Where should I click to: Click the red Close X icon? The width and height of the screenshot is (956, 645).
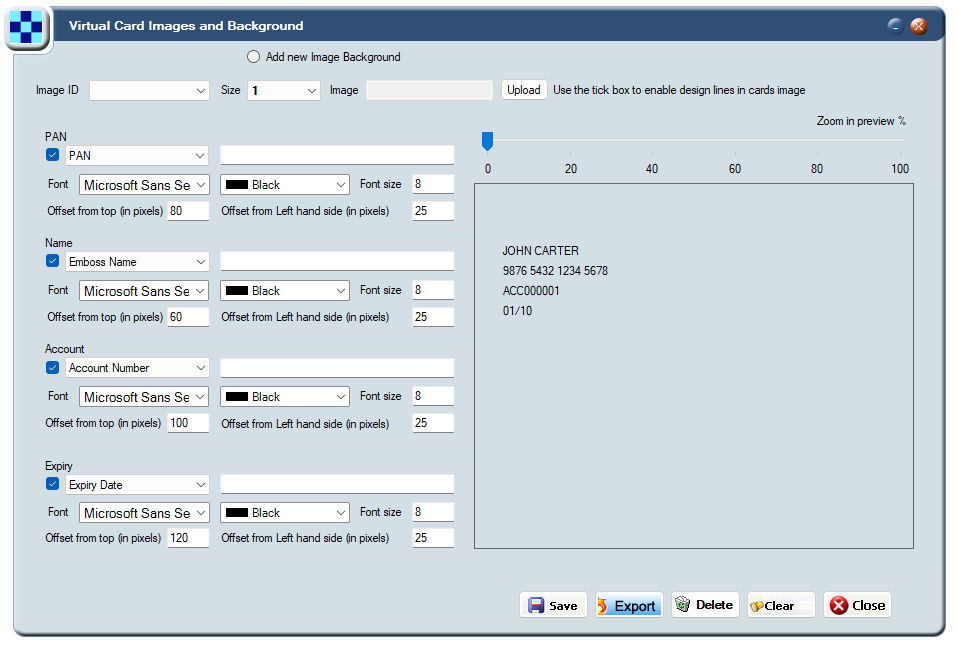click(839, 605)
